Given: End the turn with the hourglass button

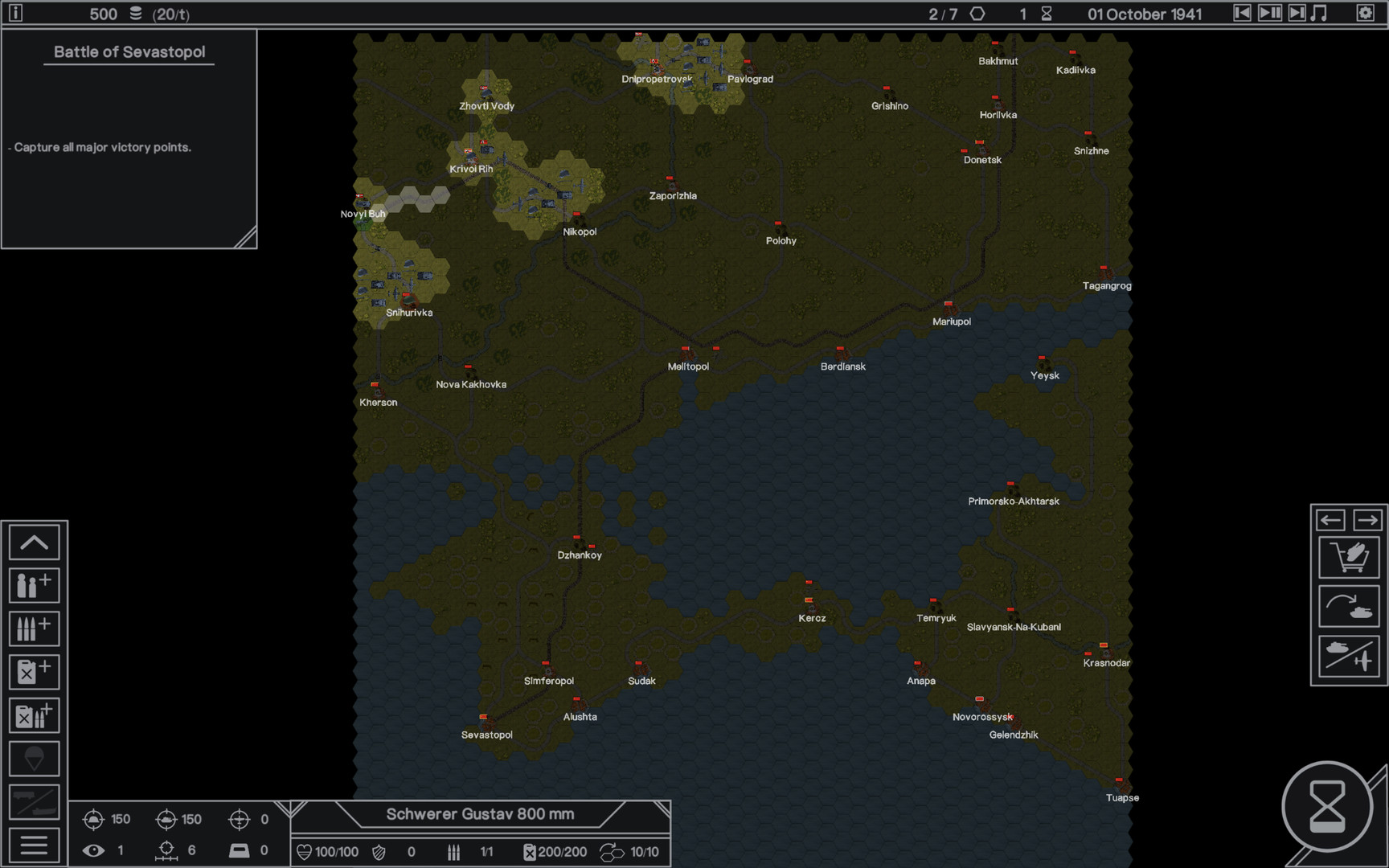Looking at the screenshot, I should coord(1327,806).
